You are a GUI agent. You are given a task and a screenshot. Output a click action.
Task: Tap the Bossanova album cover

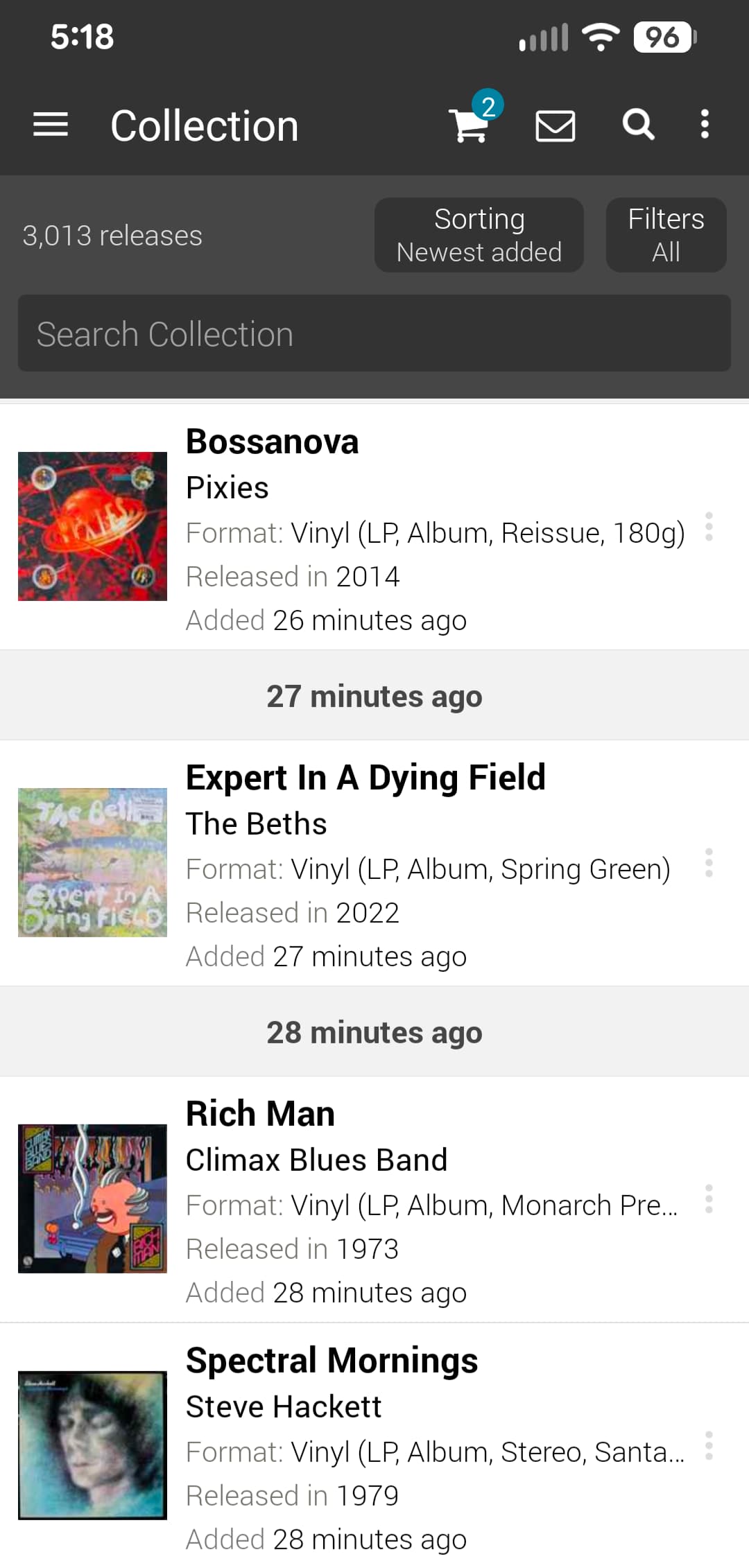point(92,526)
